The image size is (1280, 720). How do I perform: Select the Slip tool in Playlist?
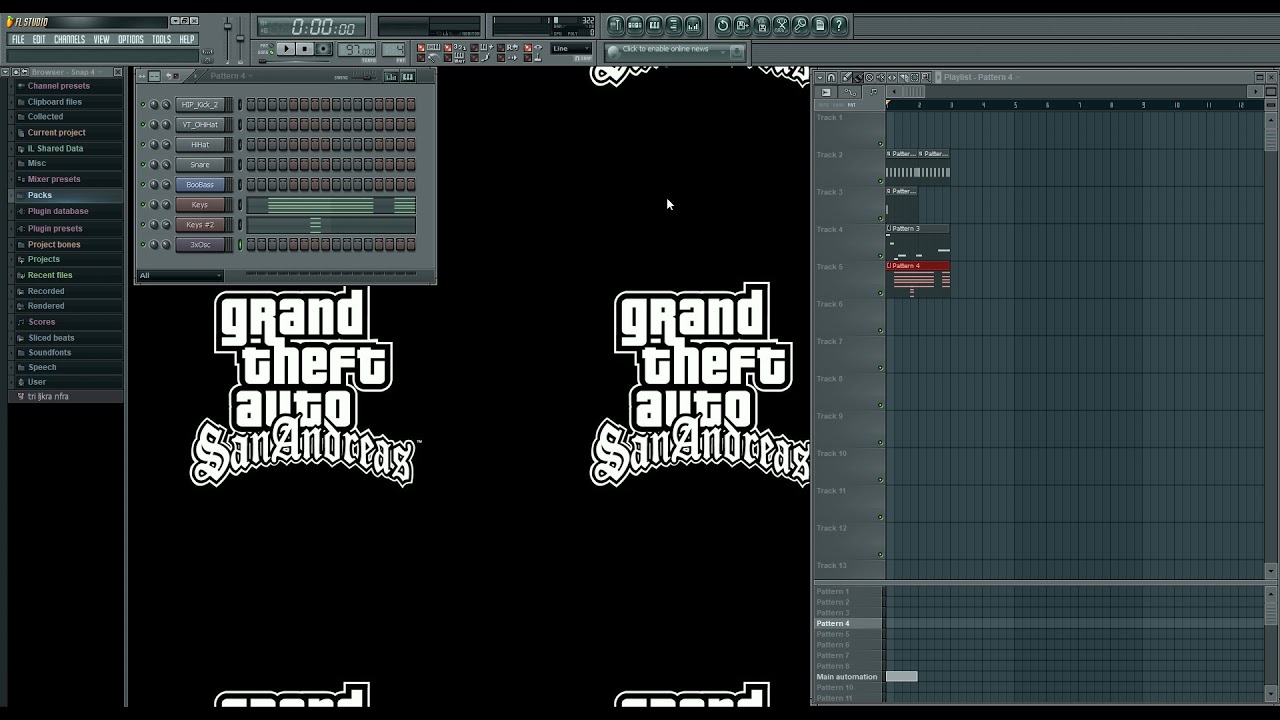point(892,77)
